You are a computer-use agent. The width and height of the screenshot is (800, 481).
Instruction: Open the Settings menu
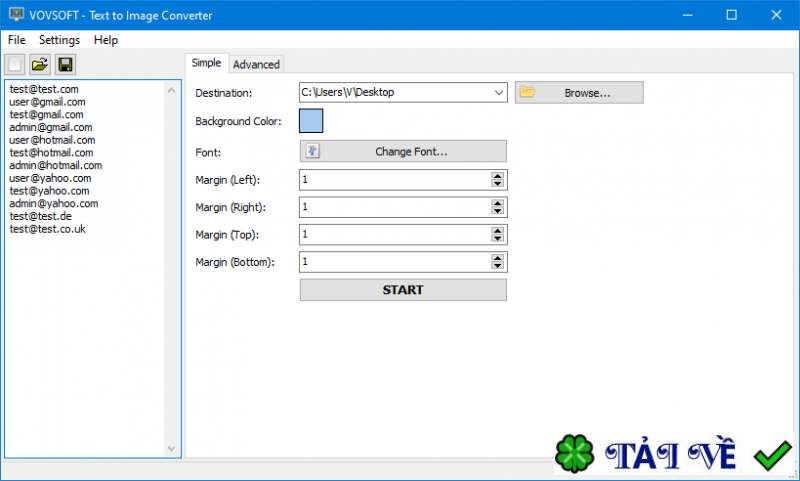(59, 40)
